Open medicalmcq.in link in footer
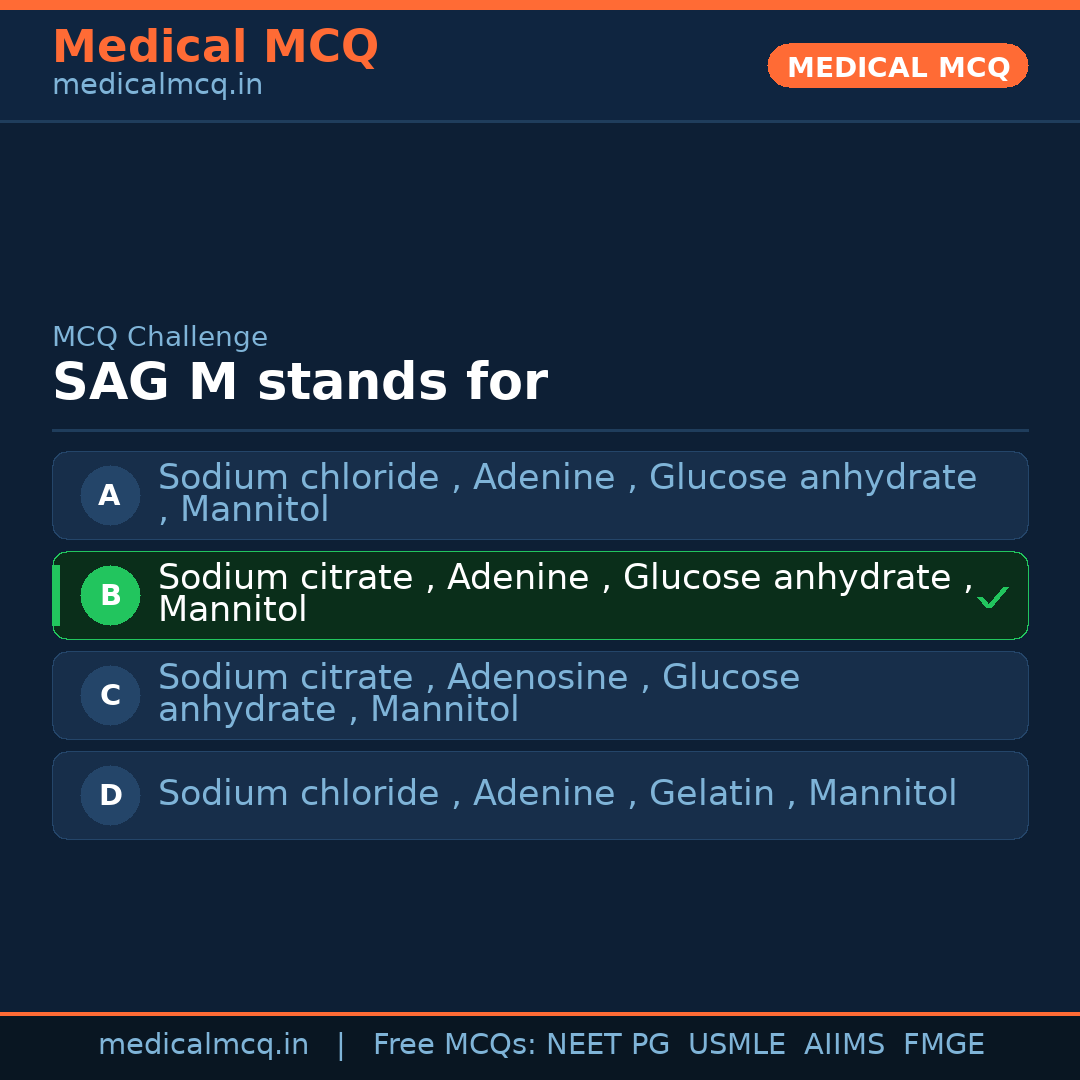 click(x=203, y=1045)
